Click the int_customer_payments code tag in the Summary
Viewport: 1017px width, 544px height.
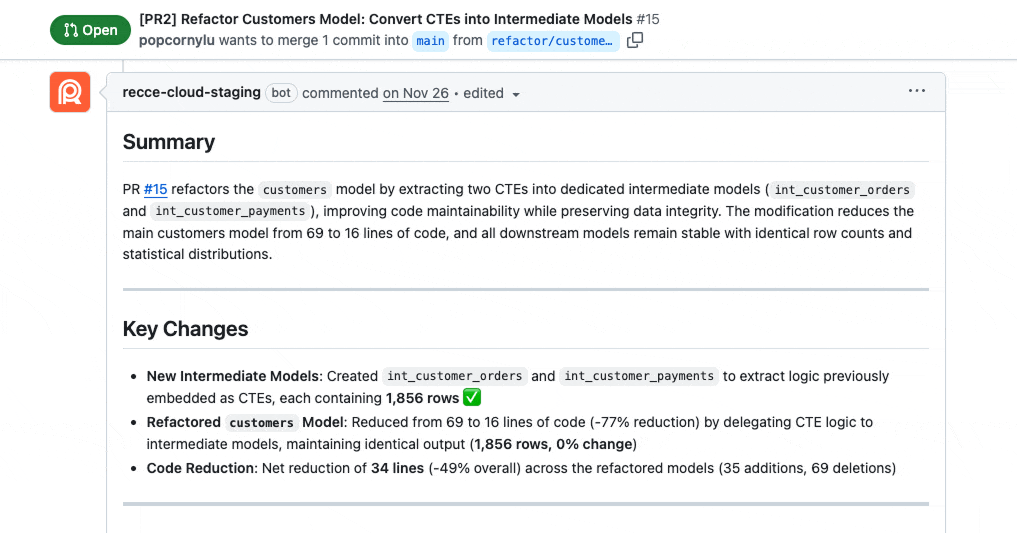point(229,211)
